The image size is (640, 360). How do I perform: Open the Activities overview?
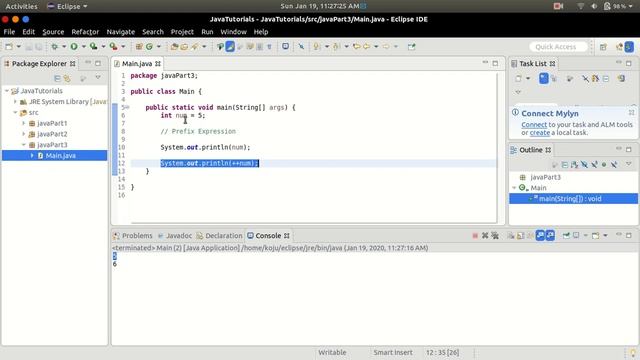(x=21, y=6)
